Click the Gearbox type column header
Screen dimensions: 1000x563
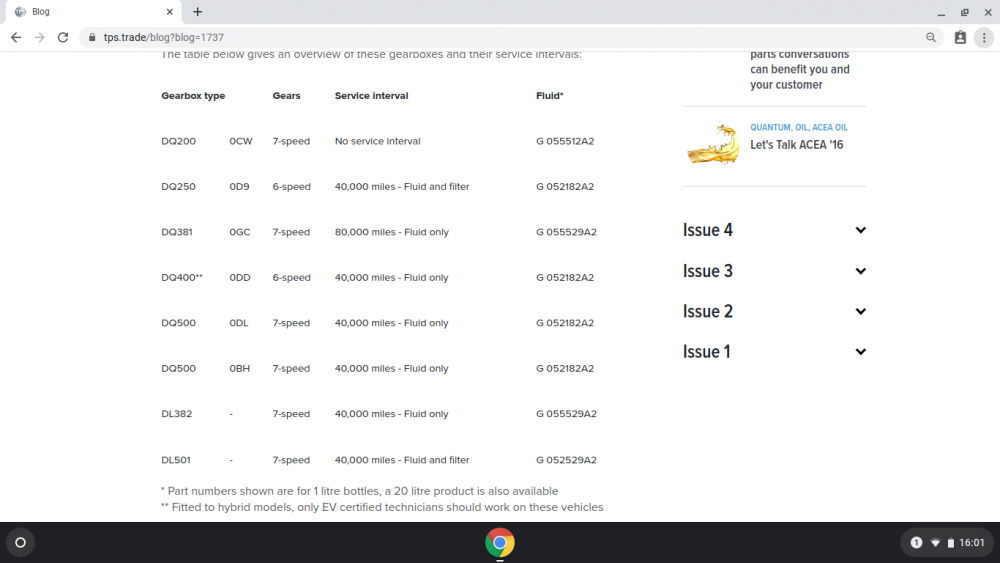[x=193, y=96]
